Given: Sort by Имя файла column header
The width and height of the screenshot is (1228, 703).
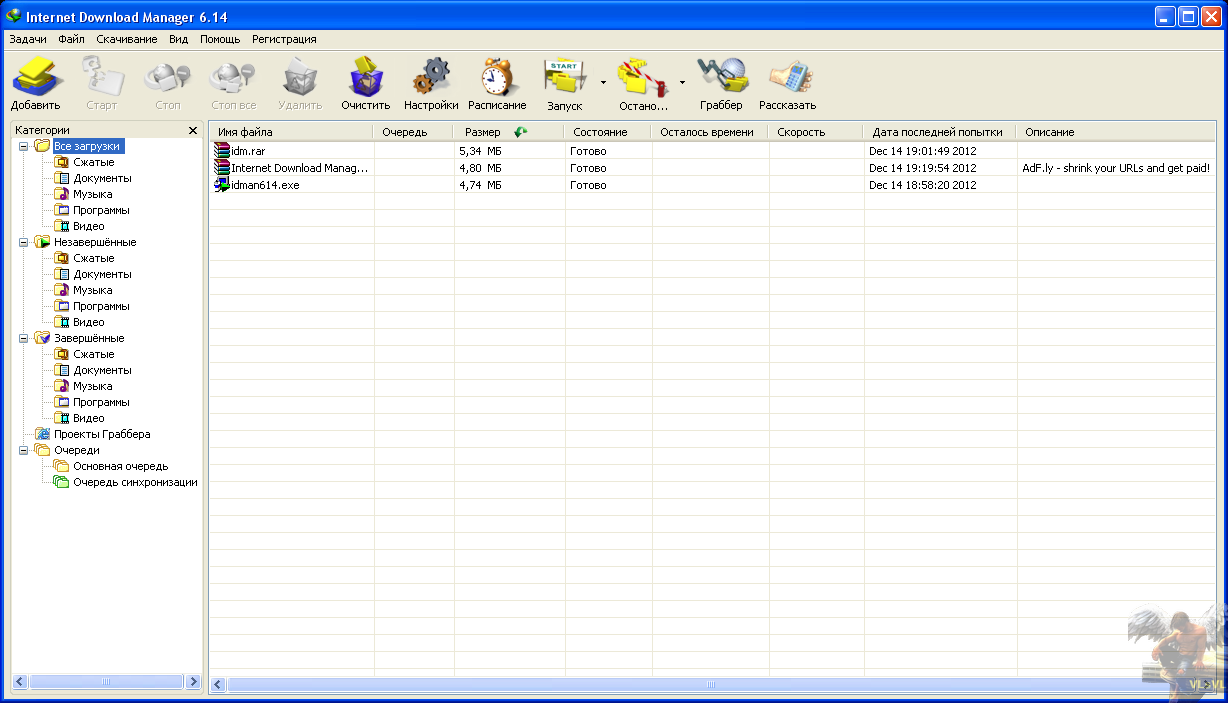Looking at the screenshot, I should [291, 132].
